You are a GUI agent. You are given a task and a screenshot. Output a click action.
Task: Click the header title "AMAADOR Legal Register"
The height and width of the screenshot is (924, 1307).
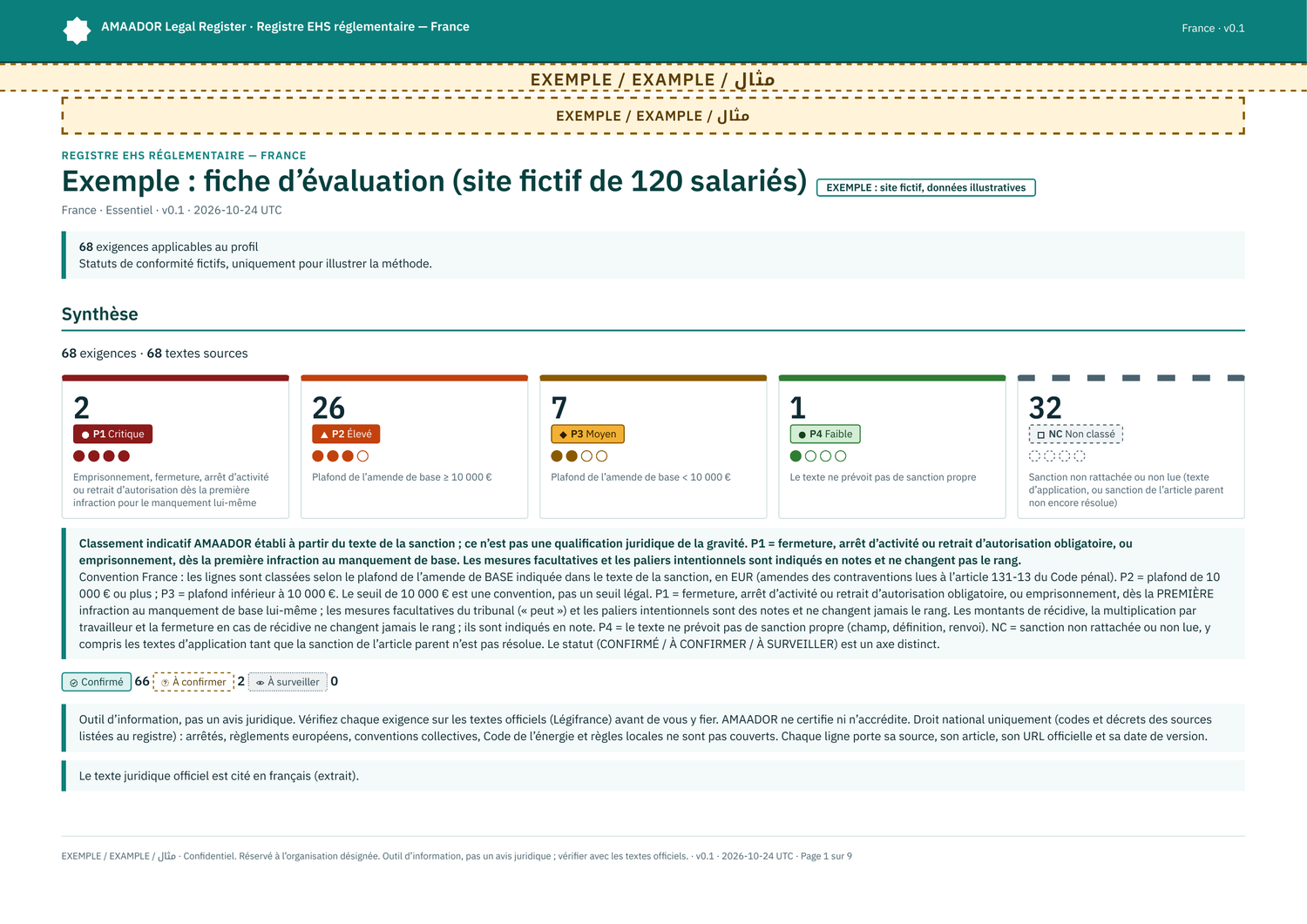click(x=173, y=27)
